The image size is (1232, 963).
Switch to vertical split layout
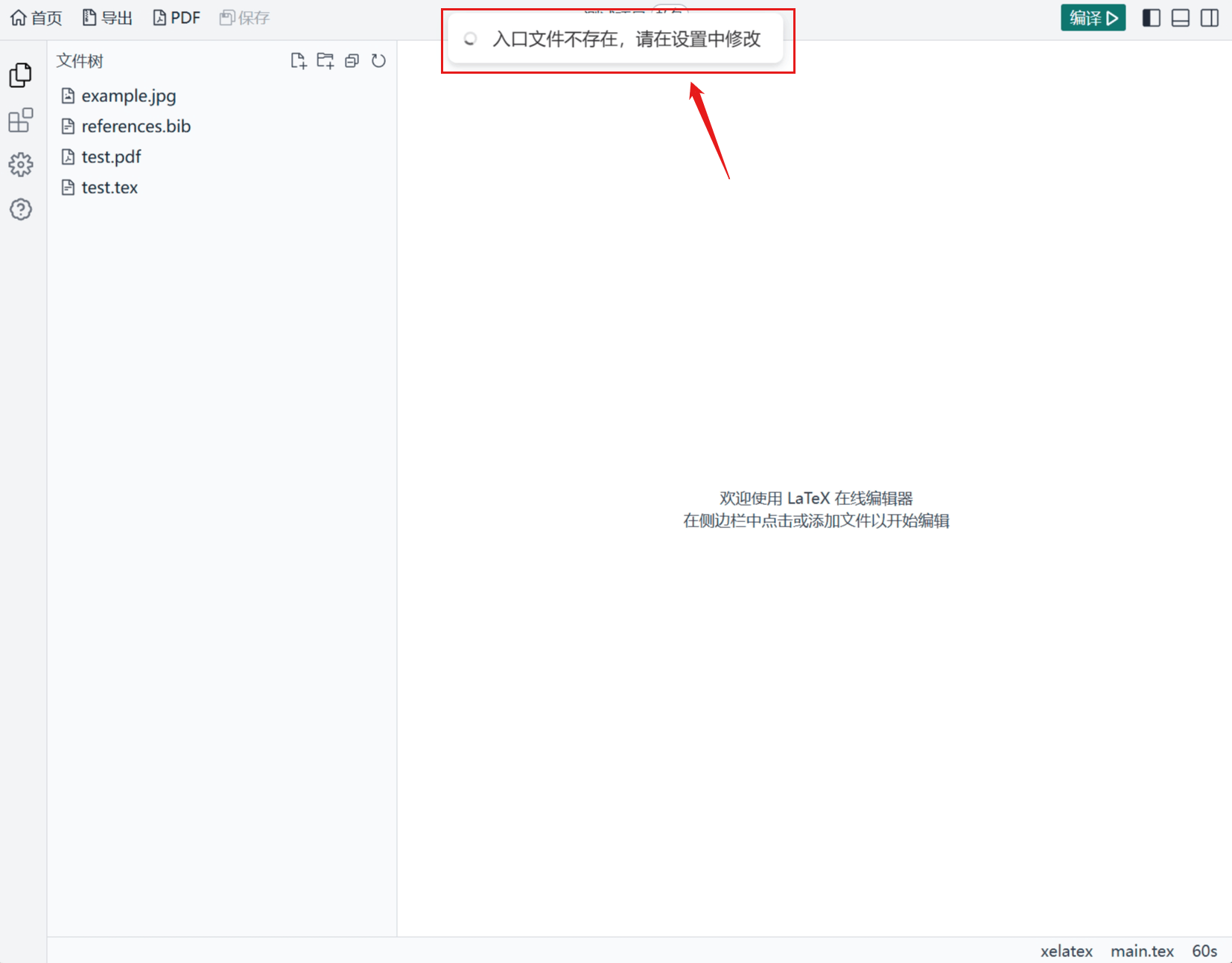pos(1210,17)
